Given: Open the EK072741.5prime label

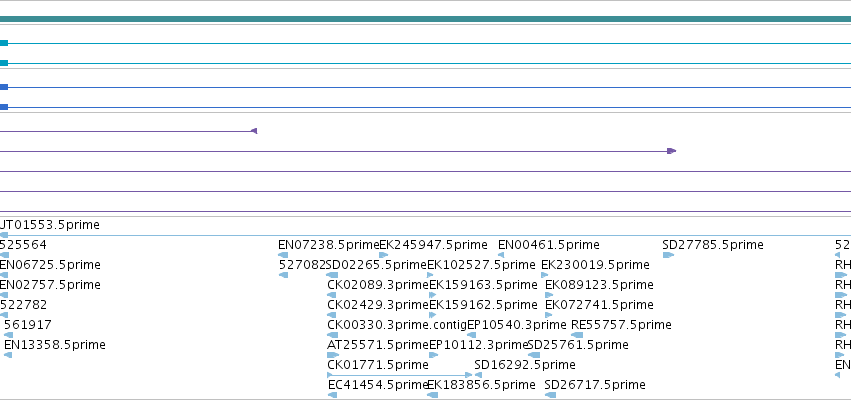Looking at the screenshot, I should pos(599,305).
